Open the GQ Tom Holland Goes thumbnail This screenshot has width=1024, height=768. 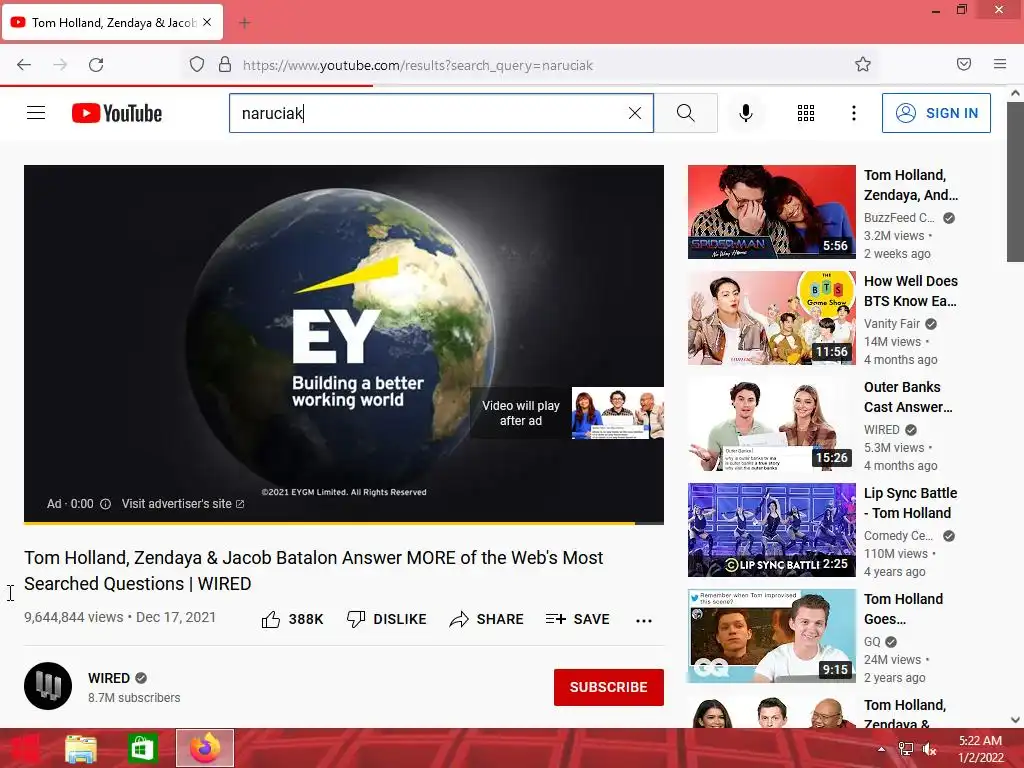pyautogui.click(x=771, y=635)
